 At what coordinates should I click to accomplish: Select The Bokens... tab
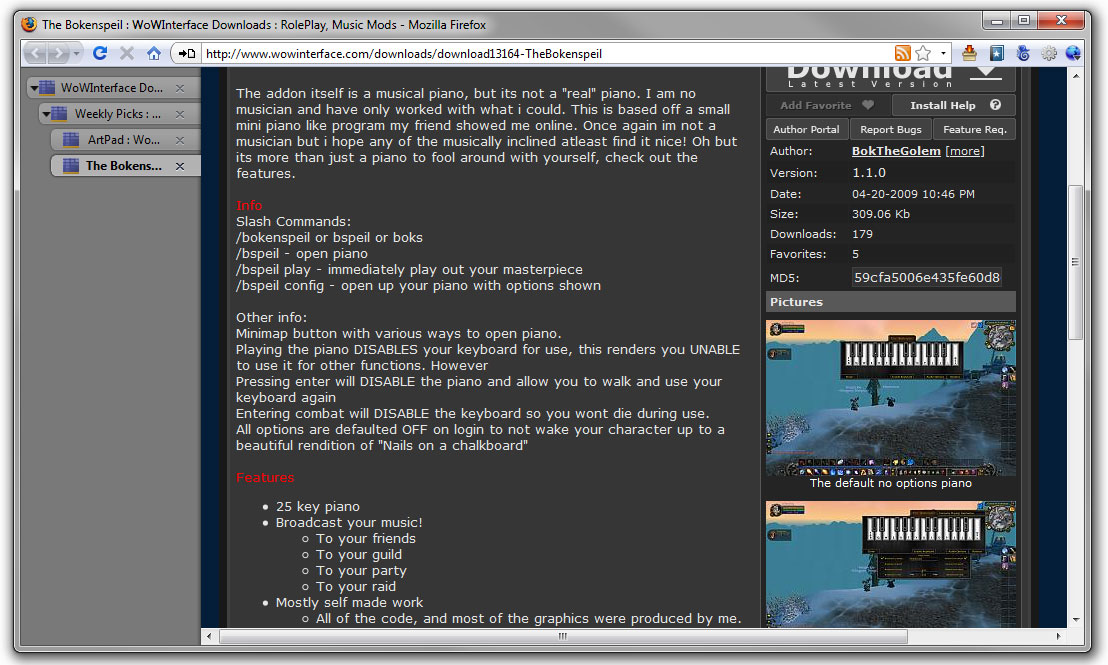pyautogui.click(x=124, y=166)
